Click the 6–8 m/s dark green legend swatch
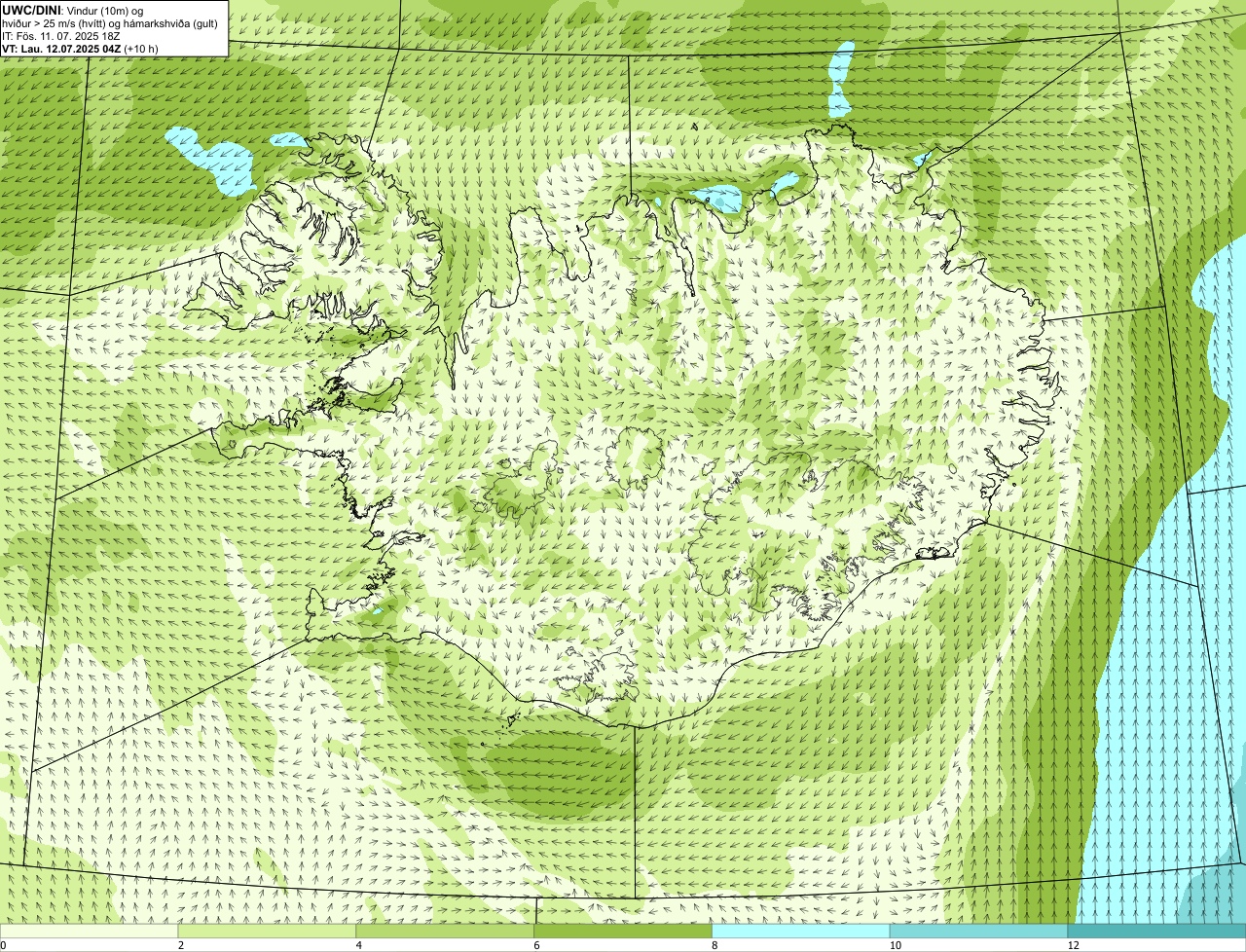Viewport: 1246px width, 952px height. pos(624,932)
